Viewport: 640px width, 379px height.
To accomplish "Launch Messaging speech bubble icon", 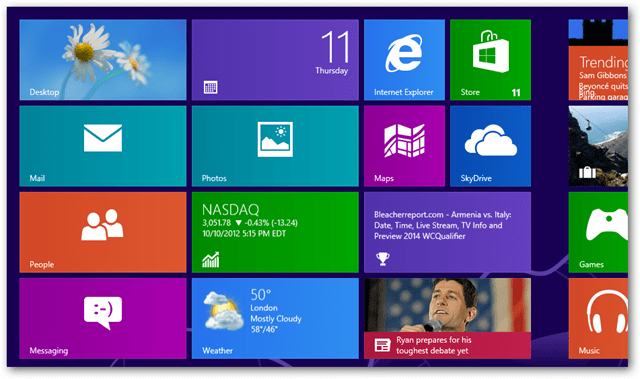I will 103,312.
